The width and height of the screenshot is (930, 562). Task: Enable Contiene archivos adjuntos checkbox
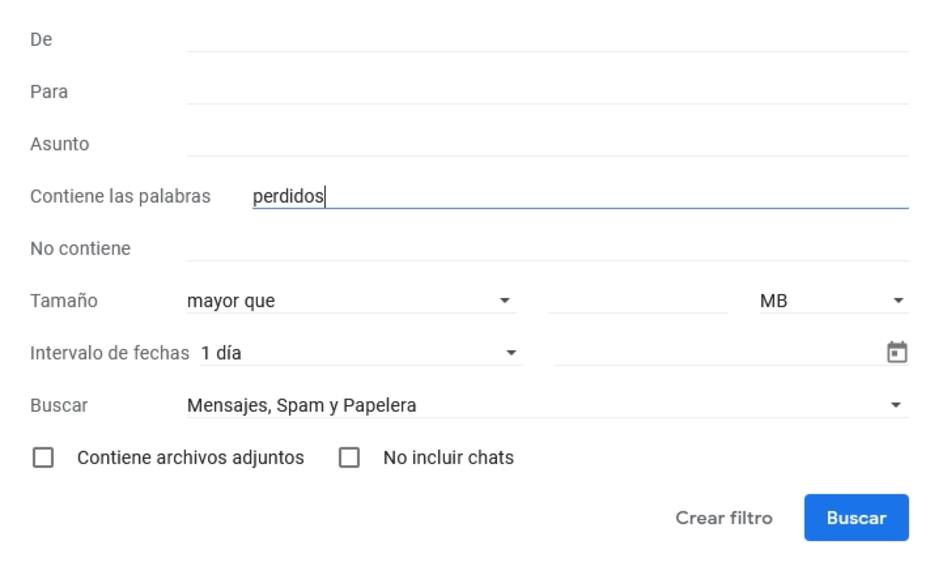coord(43,458)
